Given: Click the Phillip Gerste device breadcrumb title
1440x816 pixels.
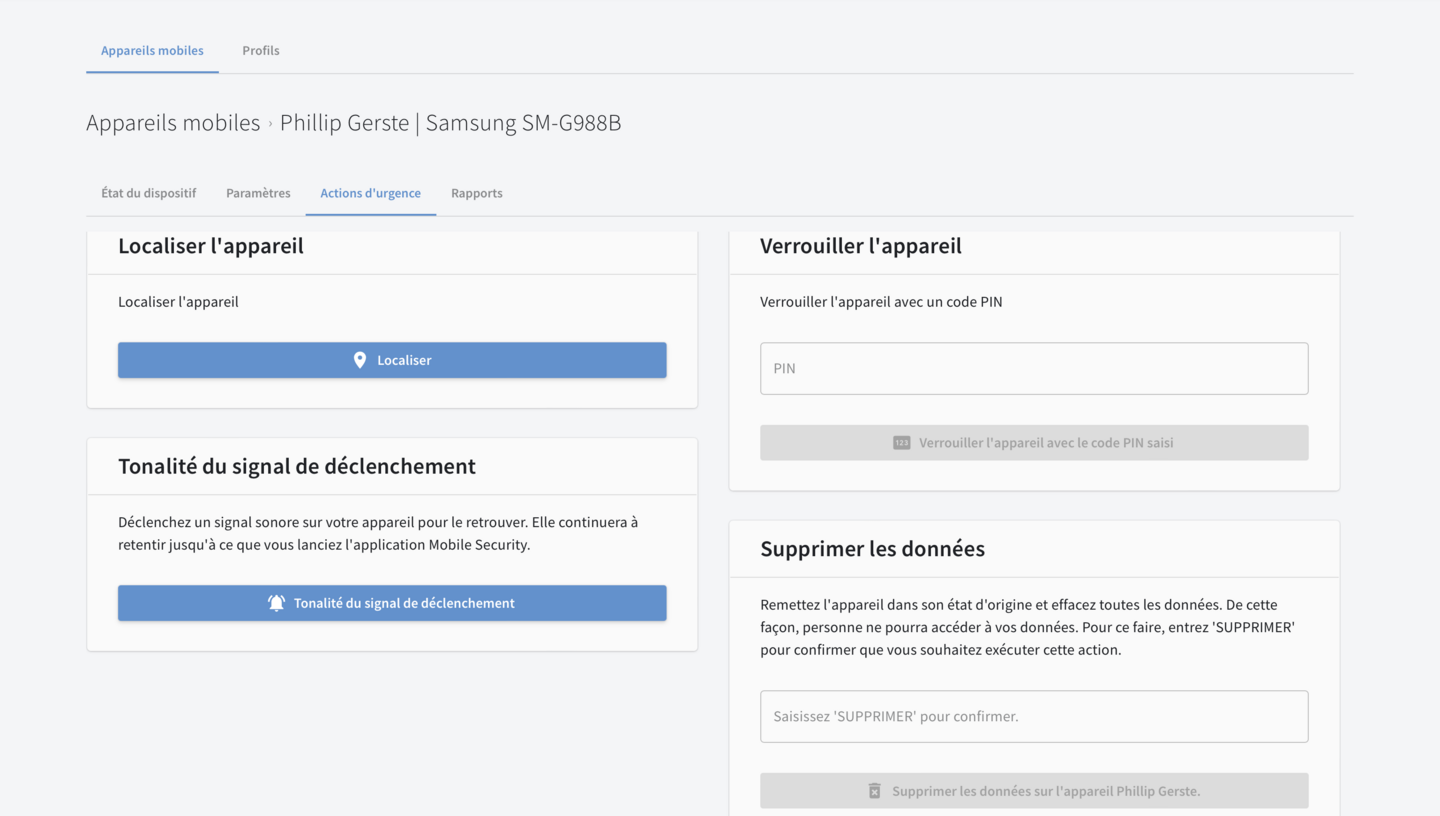Looking at the screenshot, I should [450, 123].
